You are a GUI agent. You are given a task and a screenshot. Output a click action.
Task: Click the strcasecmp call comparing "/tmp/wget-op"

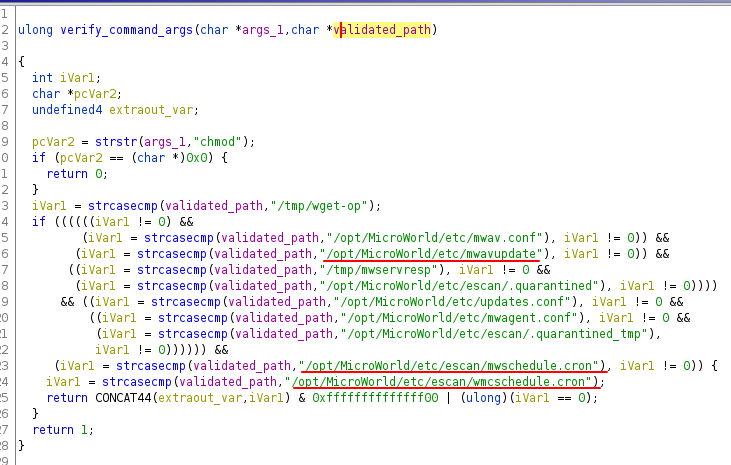click(x=123, y=206)
